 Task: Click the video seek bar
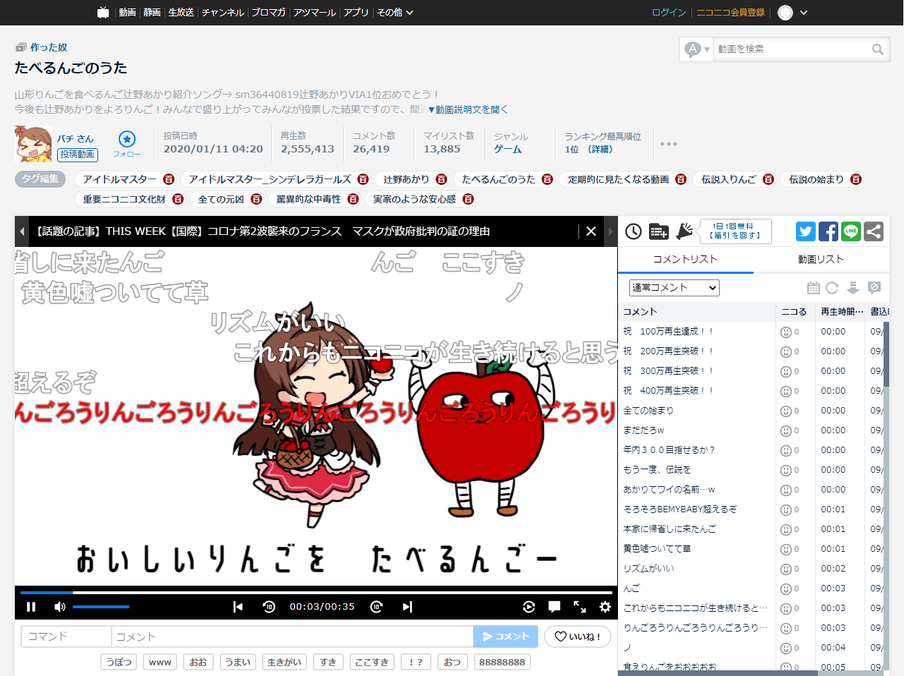click(x=316, y=592)
